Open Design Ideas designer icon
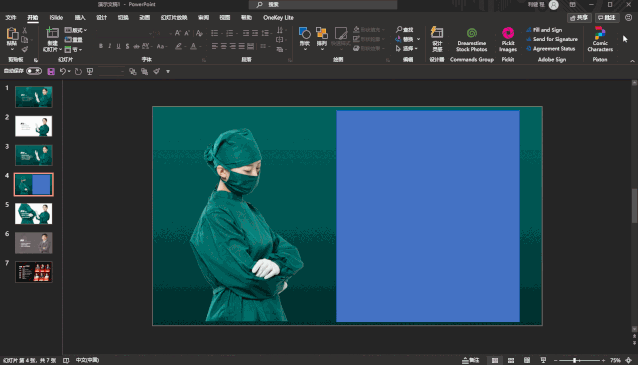The image size is (638, 365). pyautogui.click(x=437, y=33)
